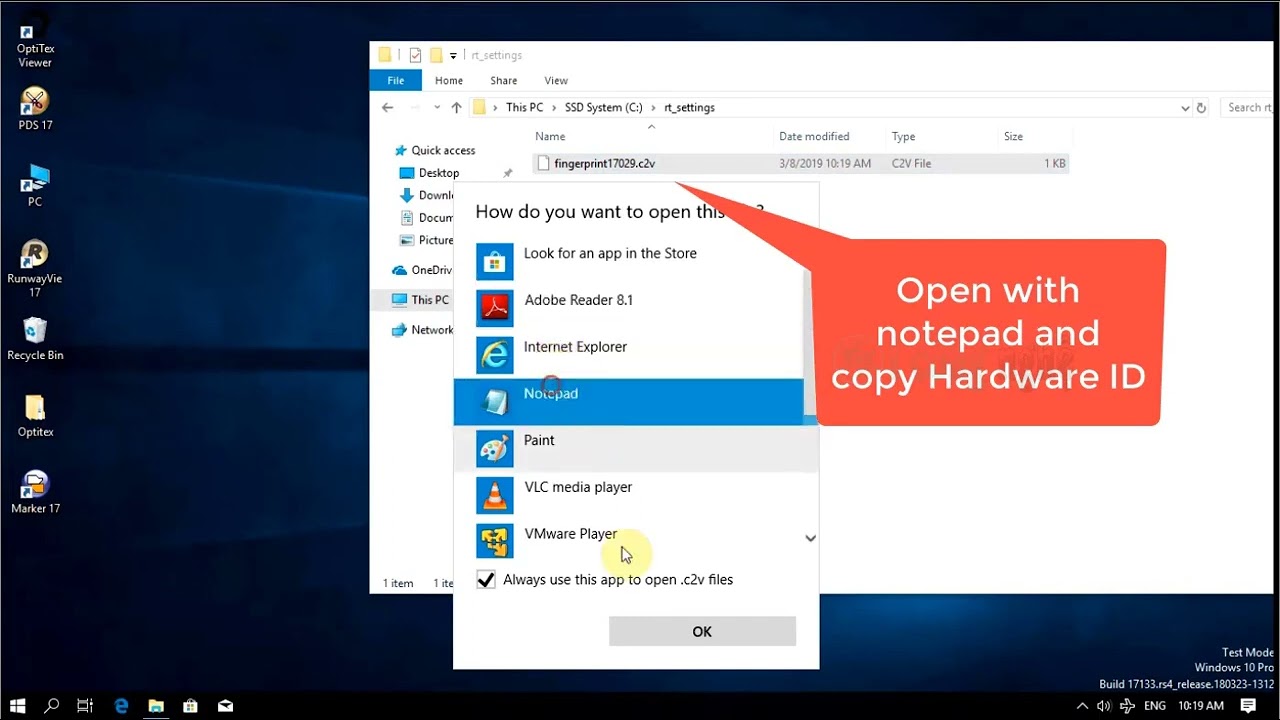Click SSD System (C:) breadcrumb
This screenshot has width=1280, height=720.
603,107
